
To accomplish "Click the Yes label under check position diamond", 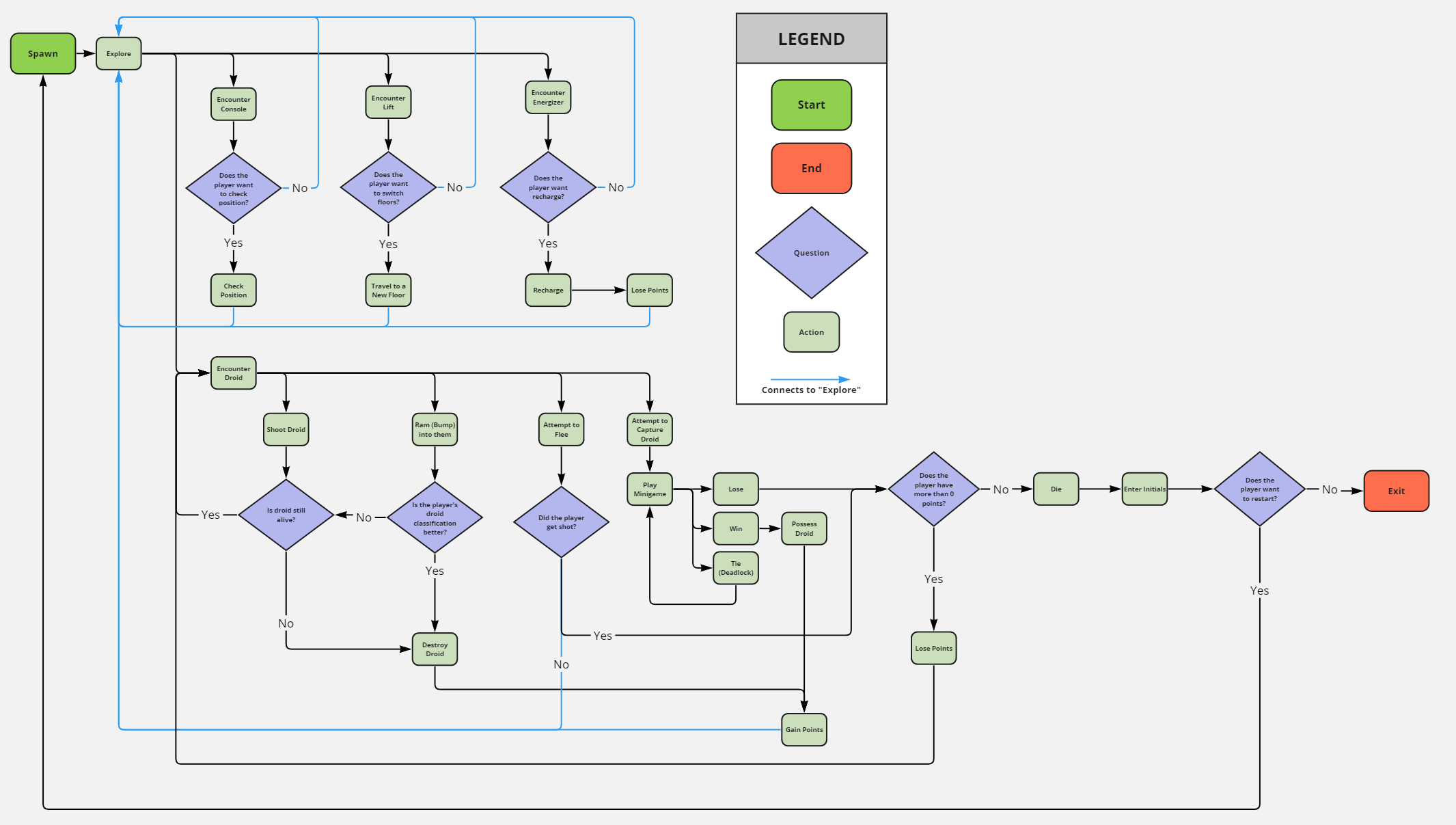I will 234,243.
